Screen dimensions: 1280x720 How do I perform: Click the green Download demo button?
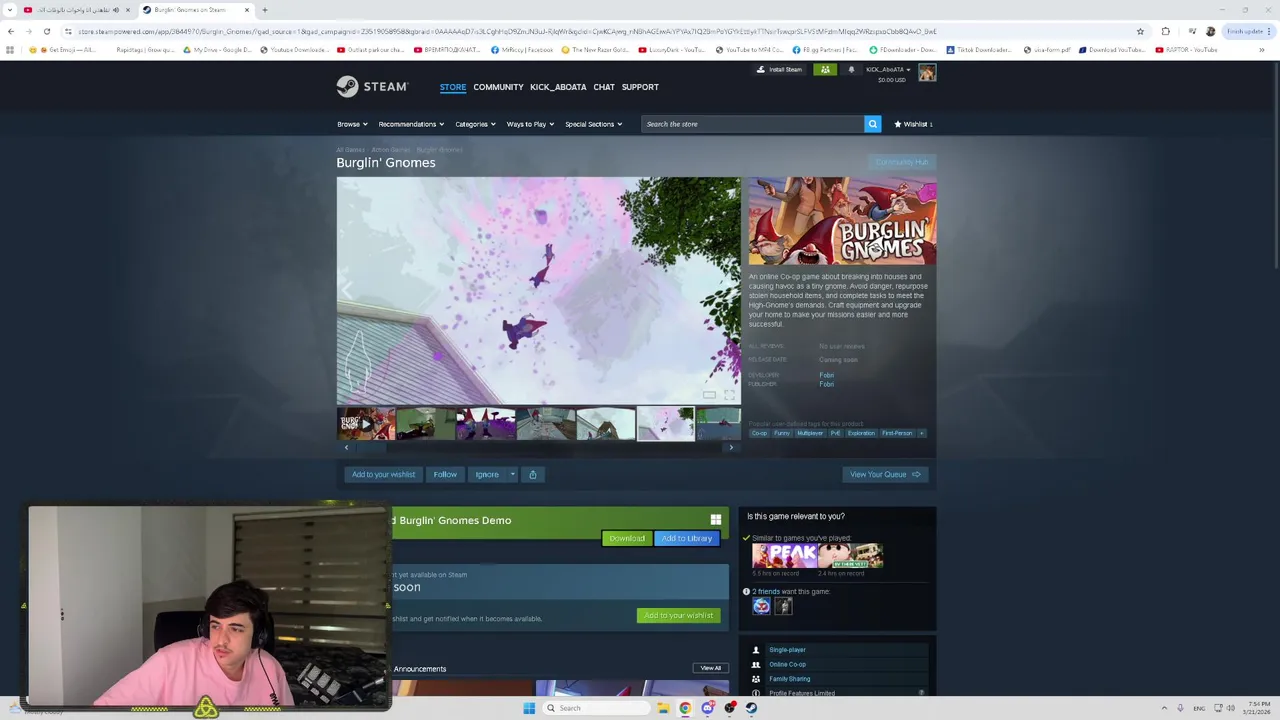pos(627,538)
